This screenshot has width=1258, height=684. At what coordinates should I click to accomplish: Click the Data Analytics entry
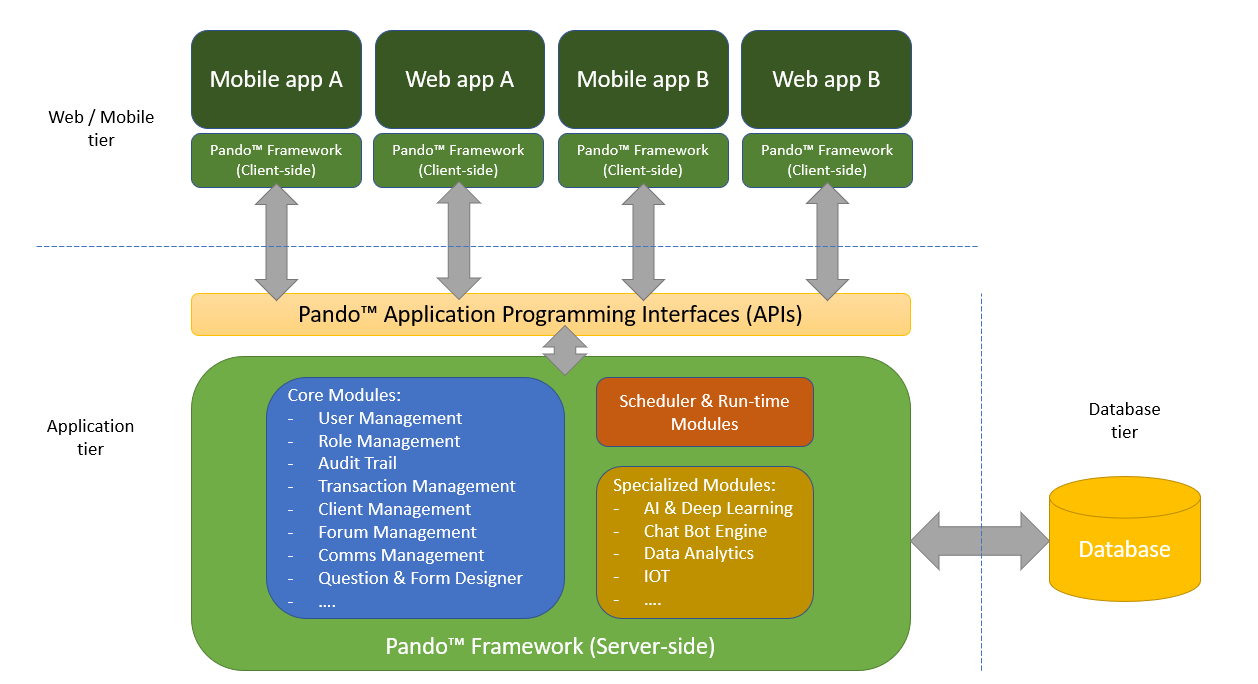pyautogui.click(x=699, y=553)
